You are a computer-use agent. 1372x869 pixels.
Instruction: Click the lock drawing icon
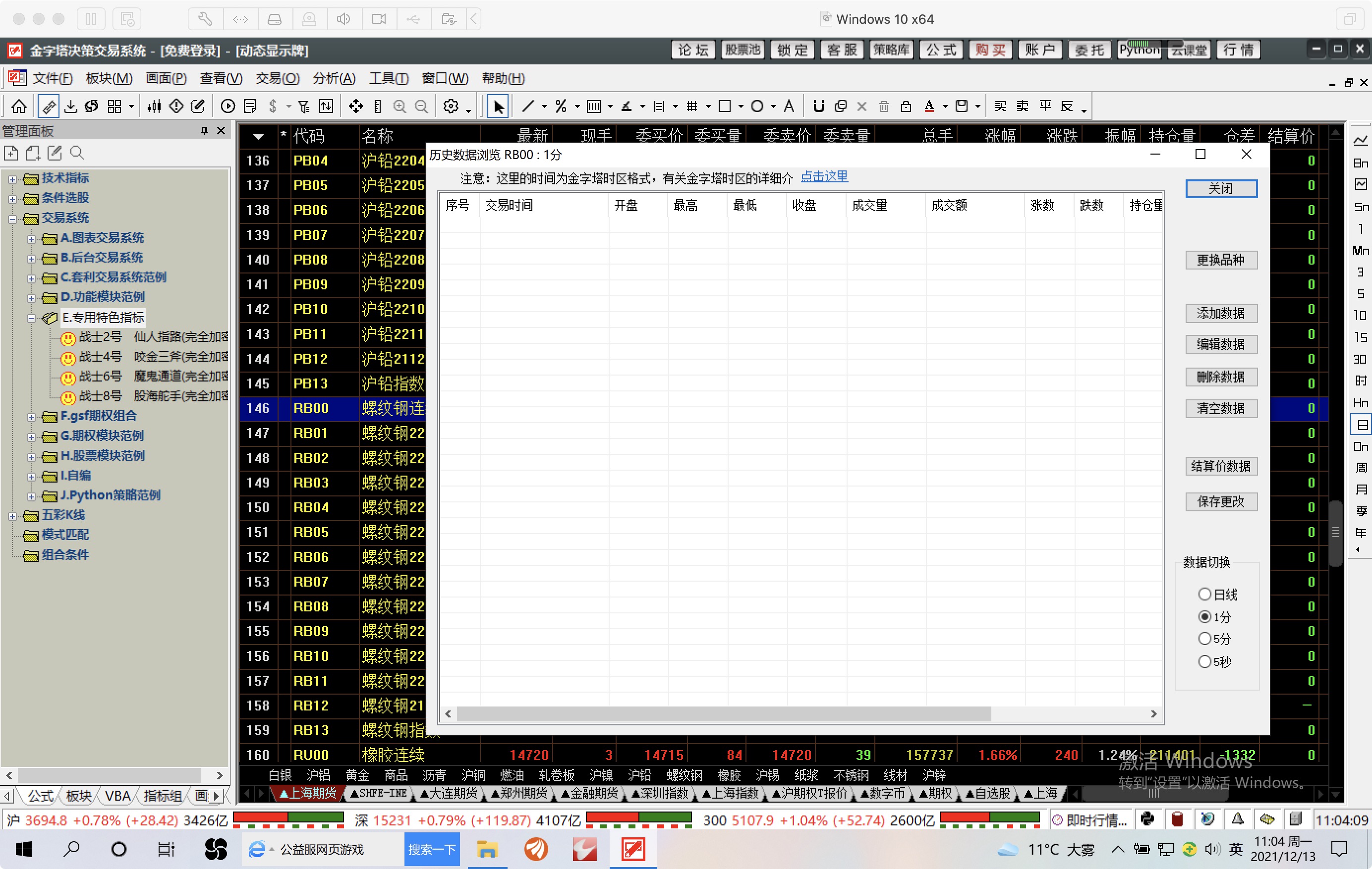pos(906,106)
